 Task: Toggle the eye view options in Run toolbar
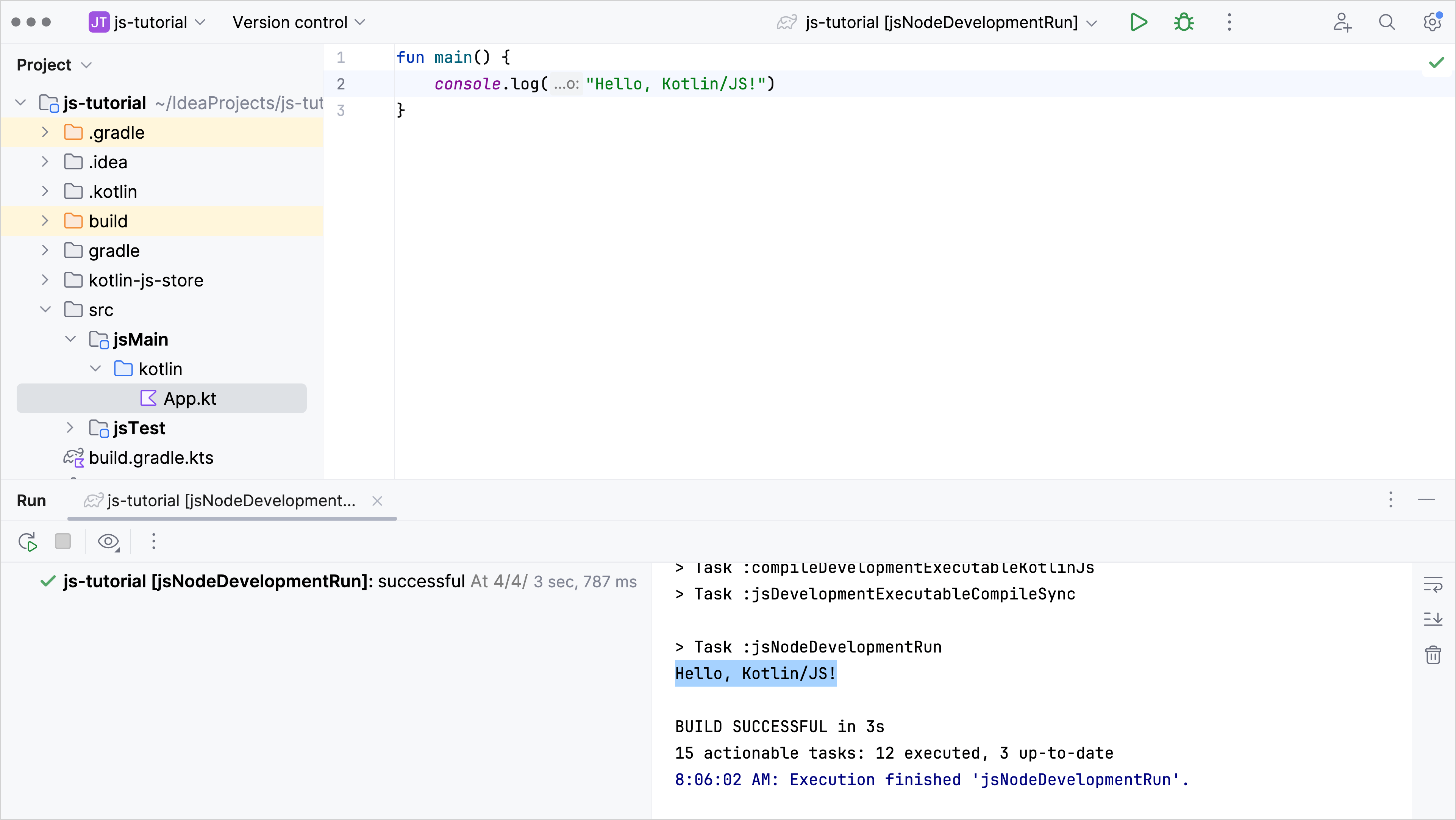coord(108,541)
